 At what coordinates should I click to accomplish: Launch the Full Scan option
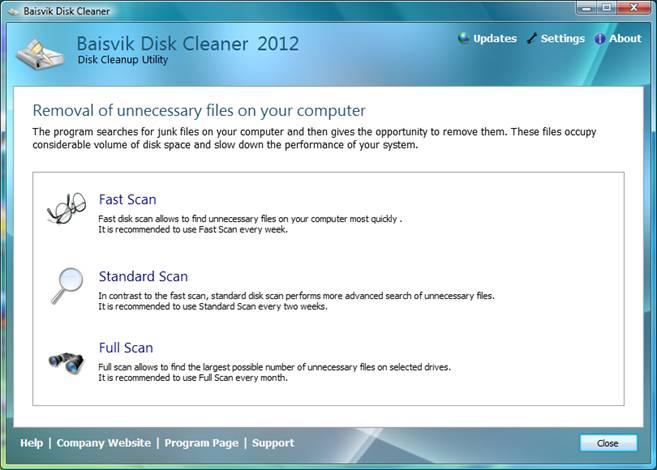coord(126,348)
